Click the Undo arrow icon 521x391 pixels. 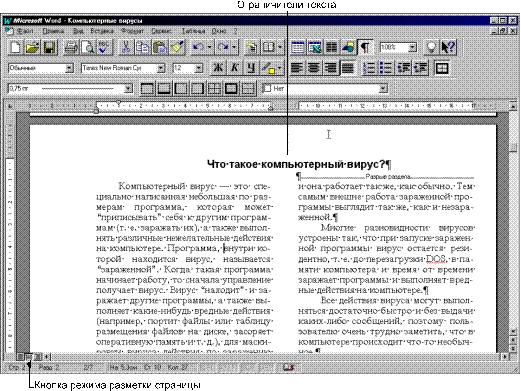pos(198,47)
